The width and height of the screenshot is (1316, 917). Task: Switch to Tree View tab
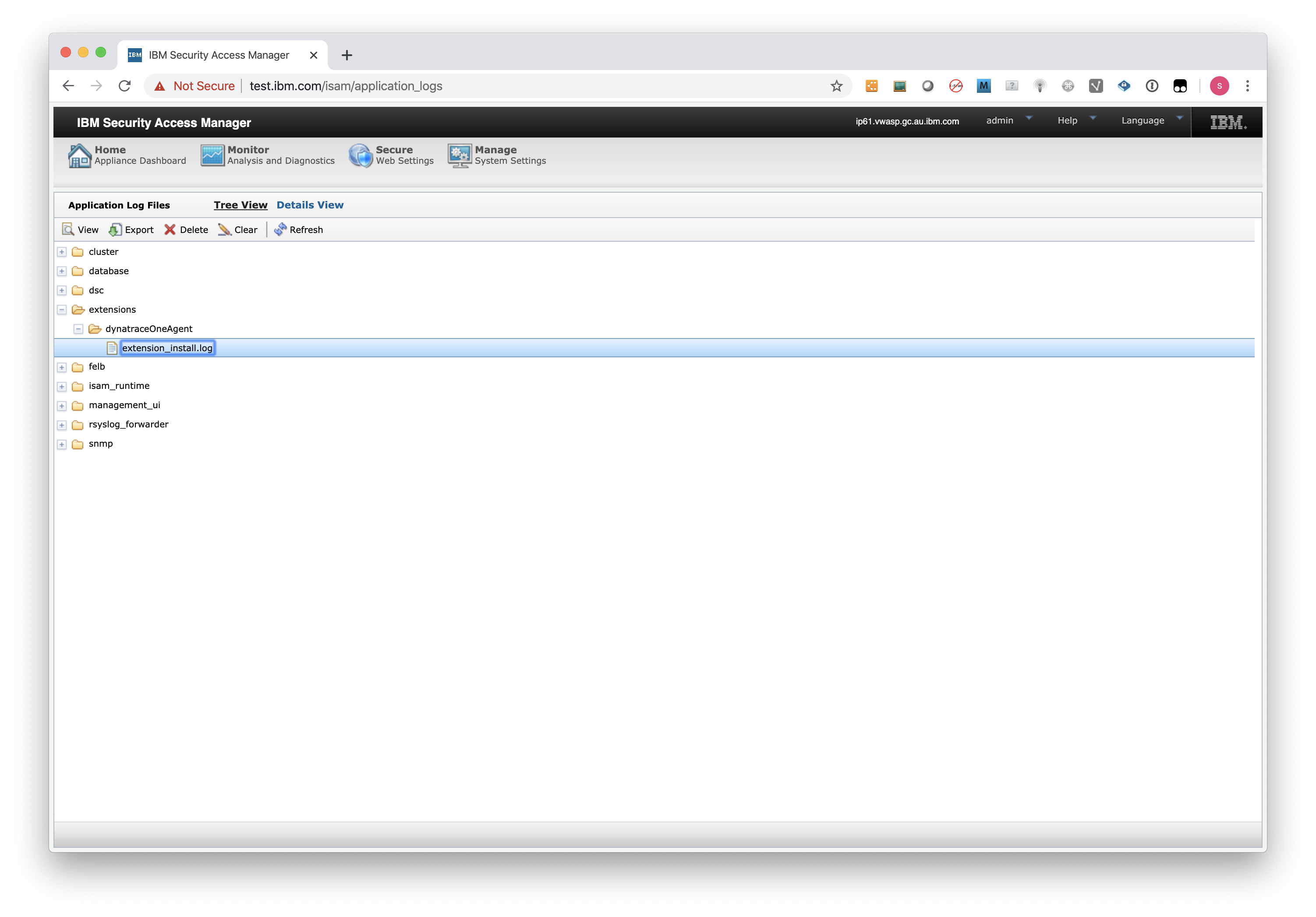coord(240,205)
